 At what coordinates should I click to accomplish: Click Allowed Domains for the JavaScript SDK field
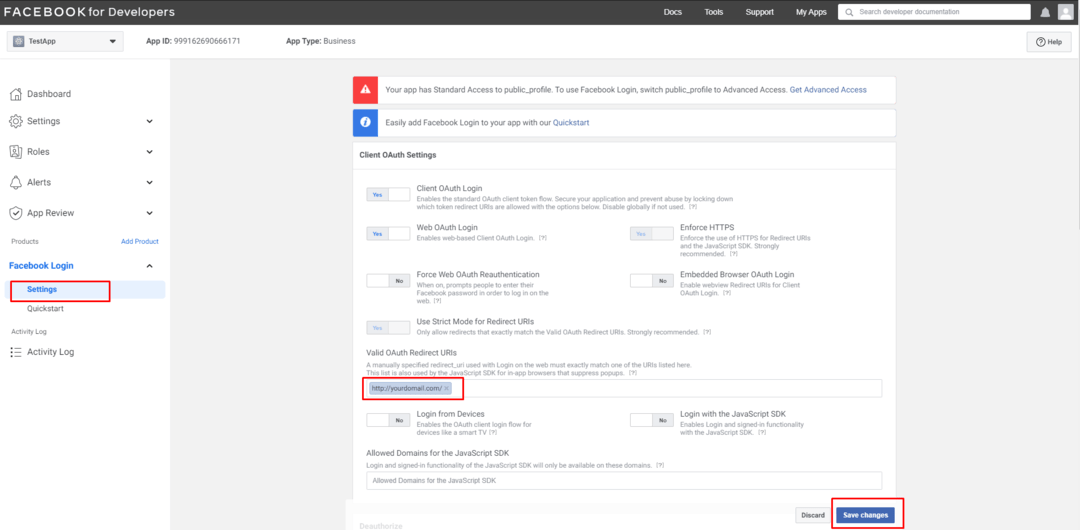[x=624, y=480]
